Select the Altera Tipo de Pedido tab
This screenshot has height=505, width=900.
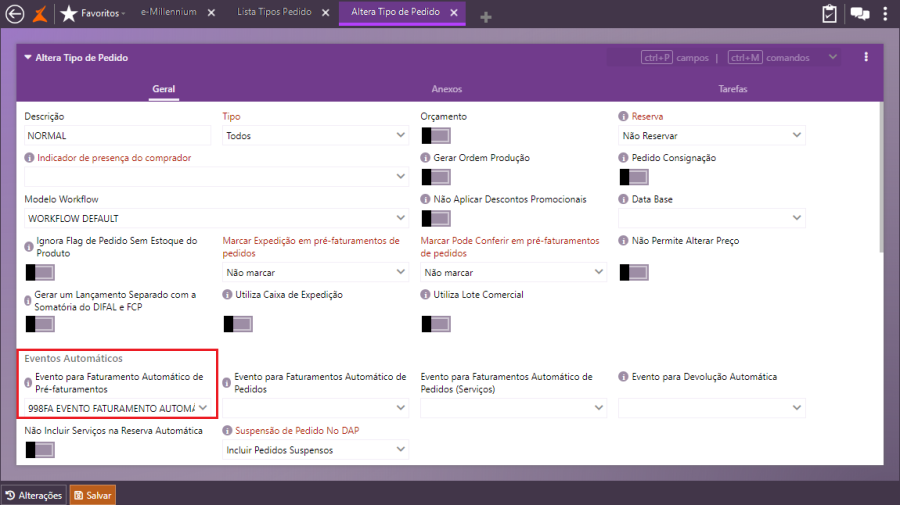395,12
